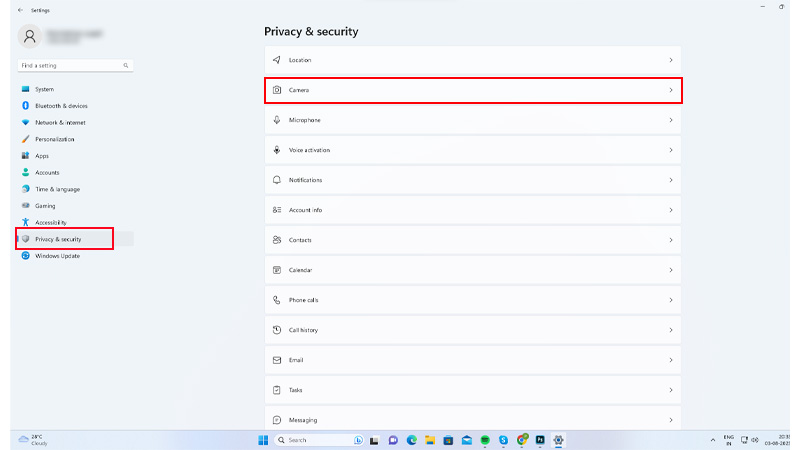Expand the Microphone row chevron
This screenshot has width=800, height=450.
click(671, 120)
